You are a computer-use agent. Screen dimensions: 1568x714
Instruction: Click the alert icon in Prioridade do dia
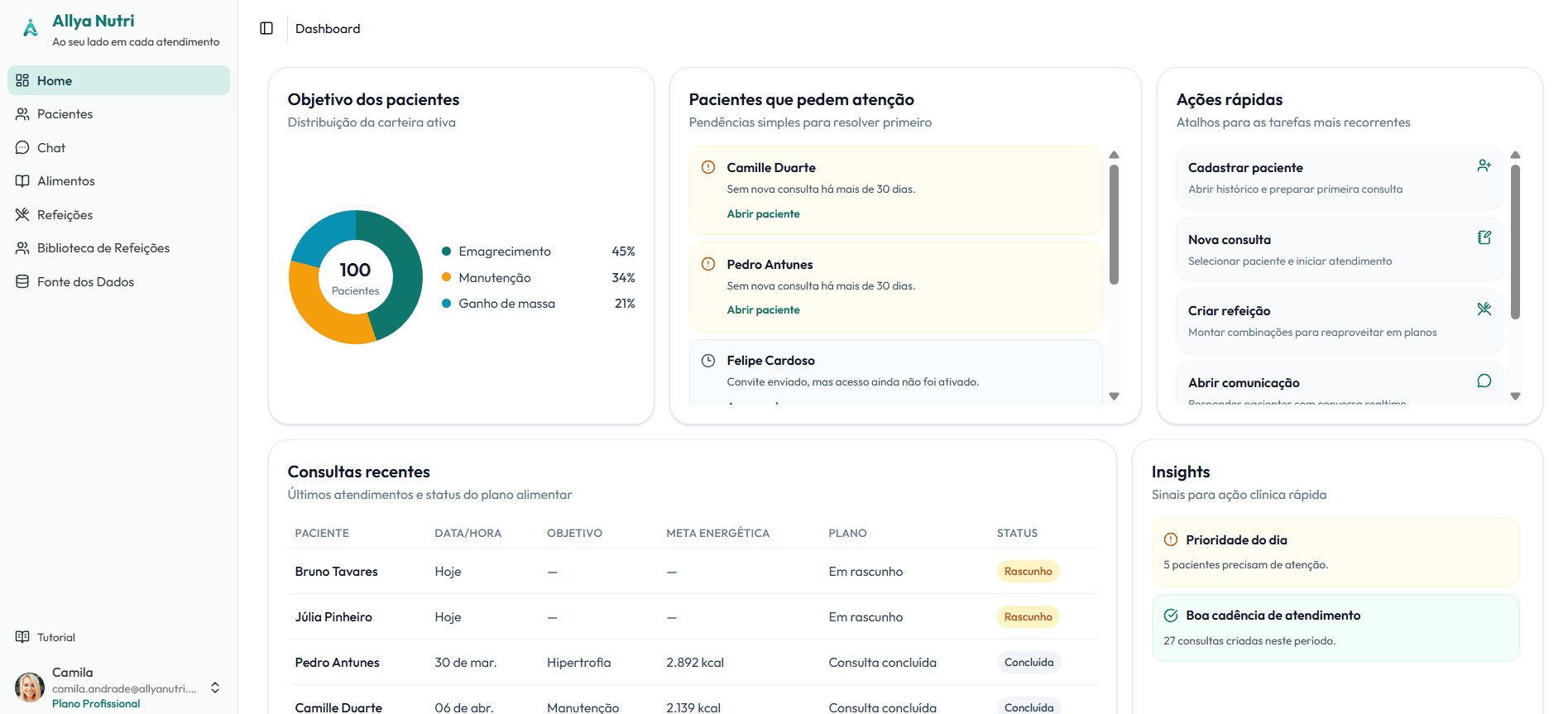tap(1171, 539)
